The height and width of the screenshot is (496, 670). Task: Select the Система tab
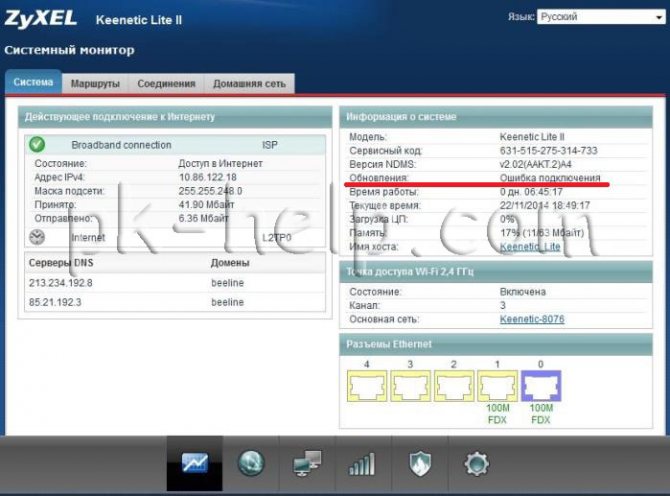[33, 82]
